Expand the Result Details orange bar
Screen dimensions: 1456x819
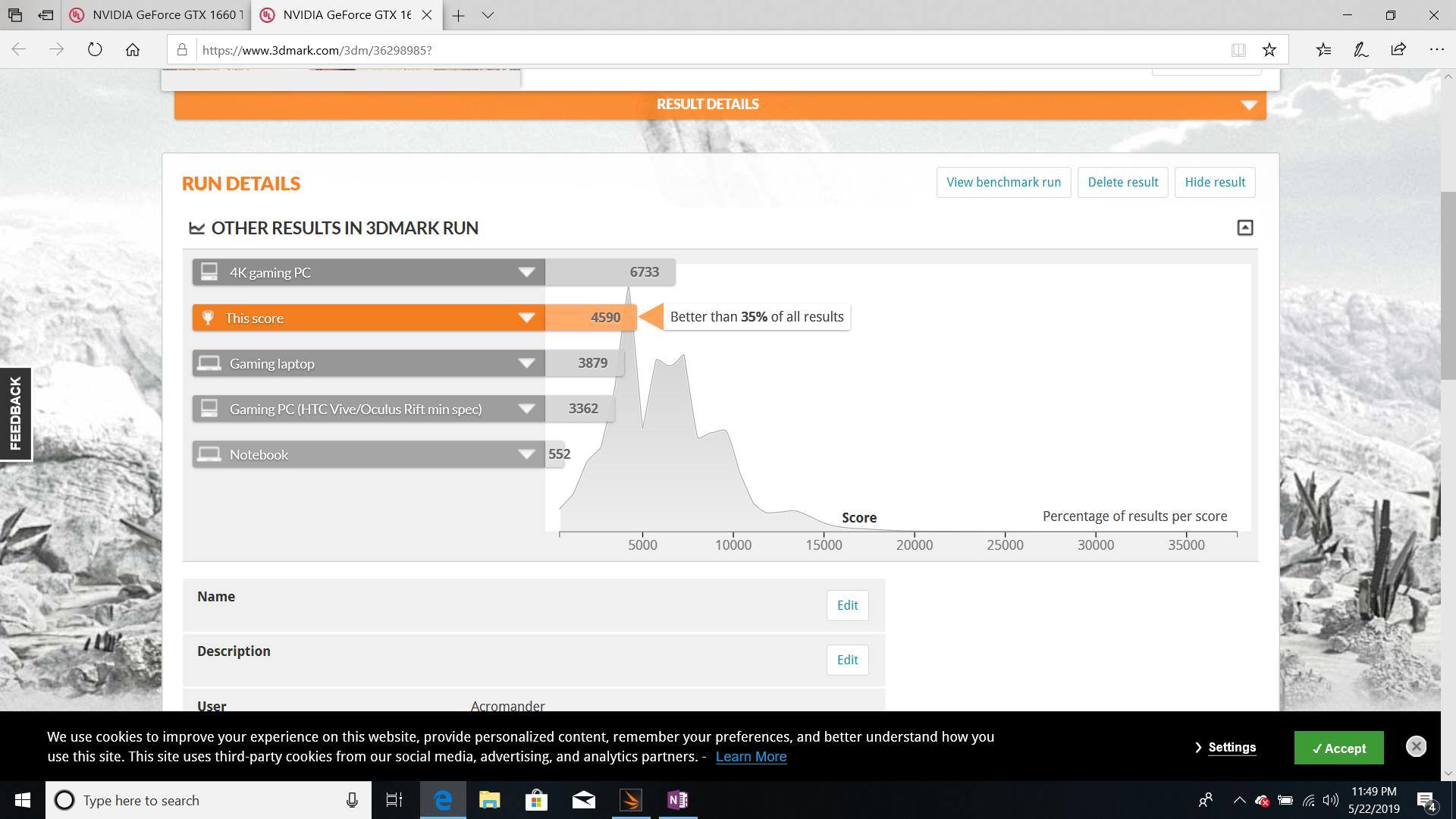(x=1248, y=105)
